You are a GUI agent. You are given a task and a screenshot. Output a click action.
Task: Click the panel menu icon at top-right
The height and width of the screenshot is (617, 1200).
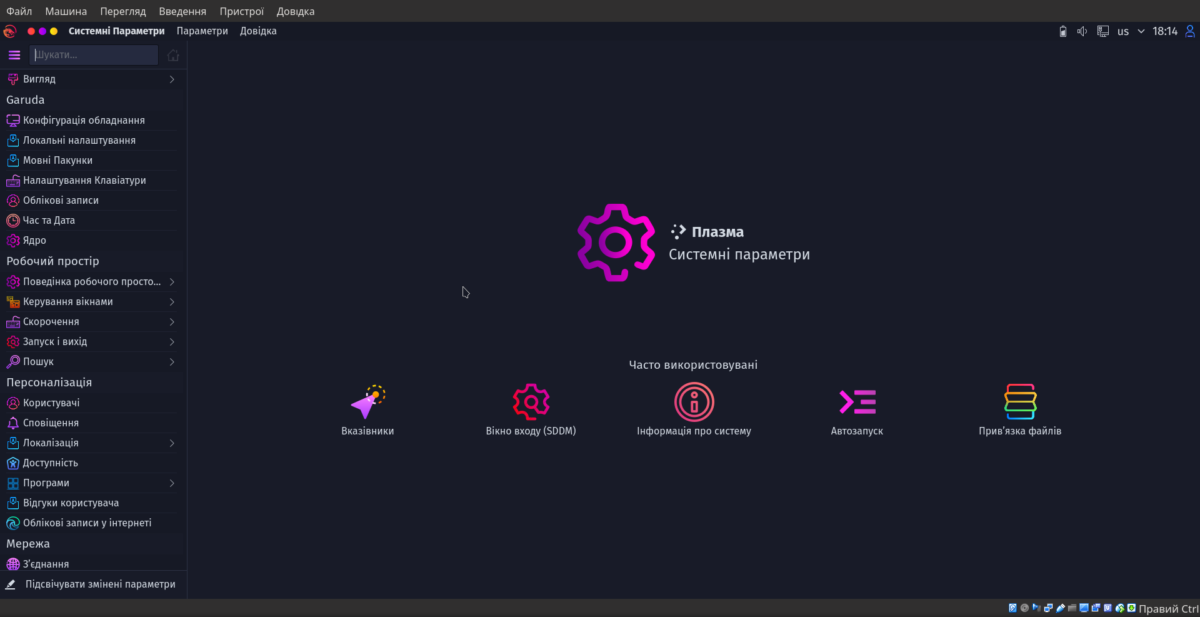pyautogui.click(x=1189, y=31)
